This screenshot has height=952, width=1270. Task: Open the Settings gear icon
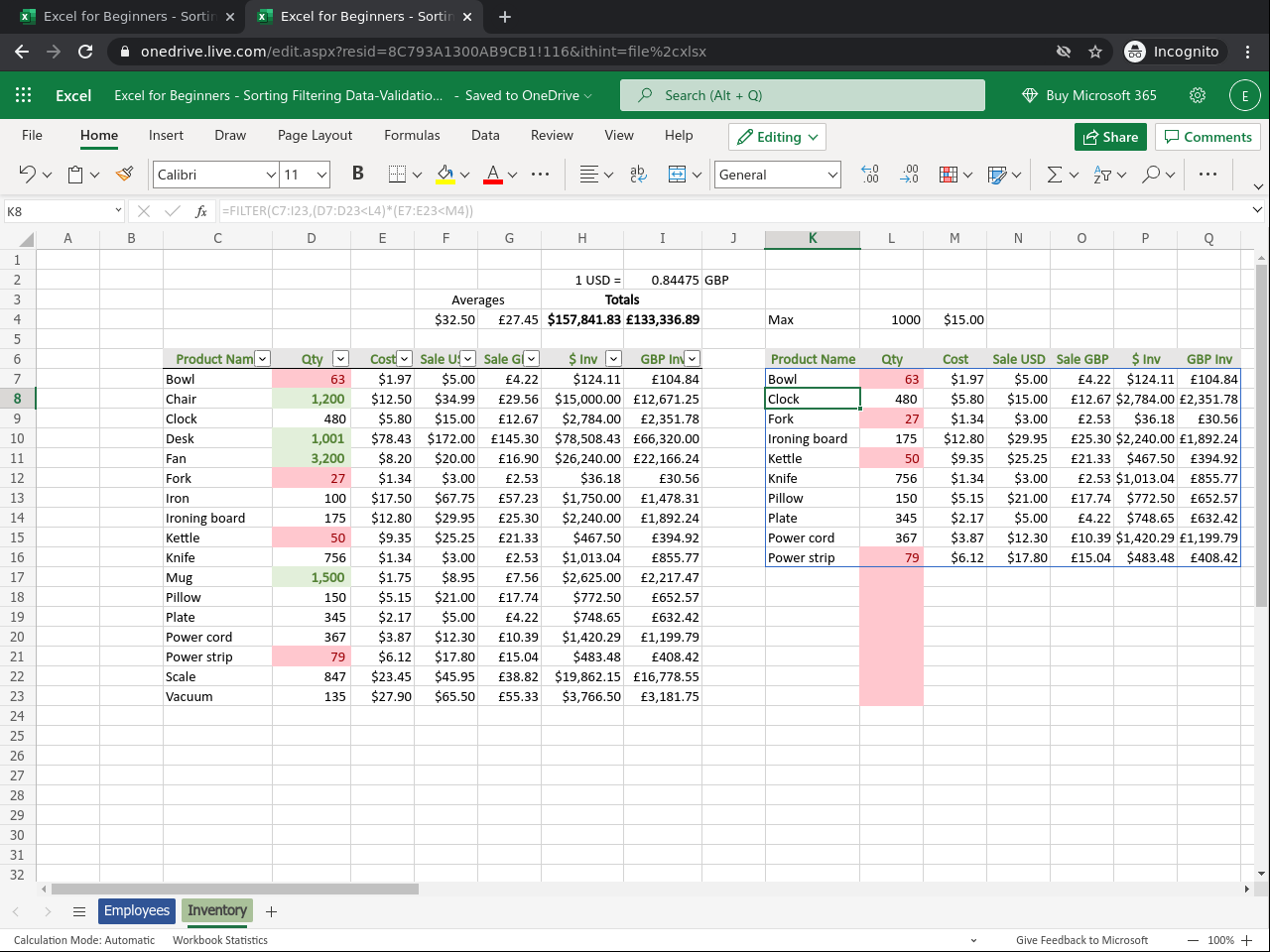tap(1198, 95)
